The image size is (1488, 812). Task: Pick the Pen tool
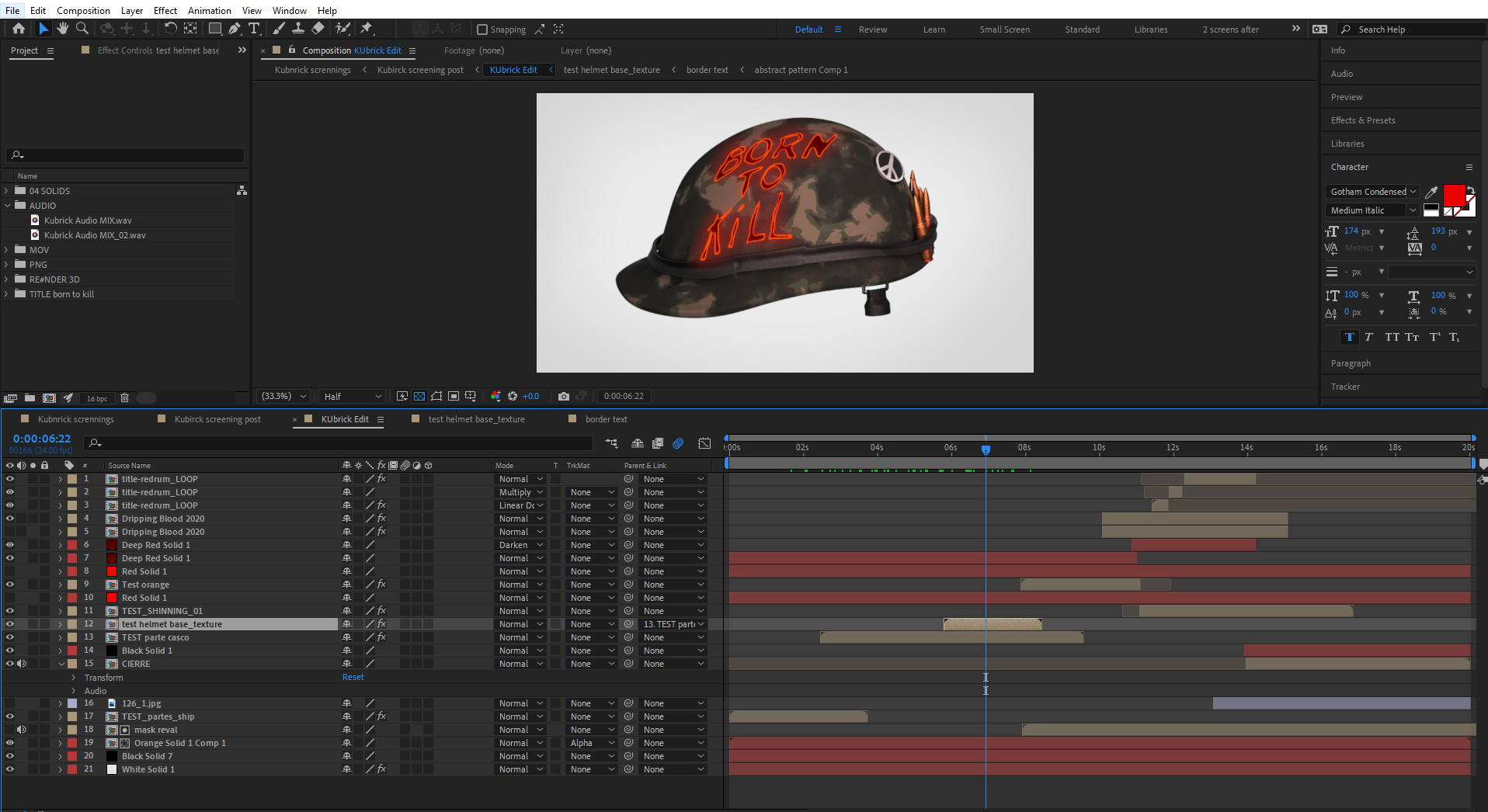[x=235, y=29]
